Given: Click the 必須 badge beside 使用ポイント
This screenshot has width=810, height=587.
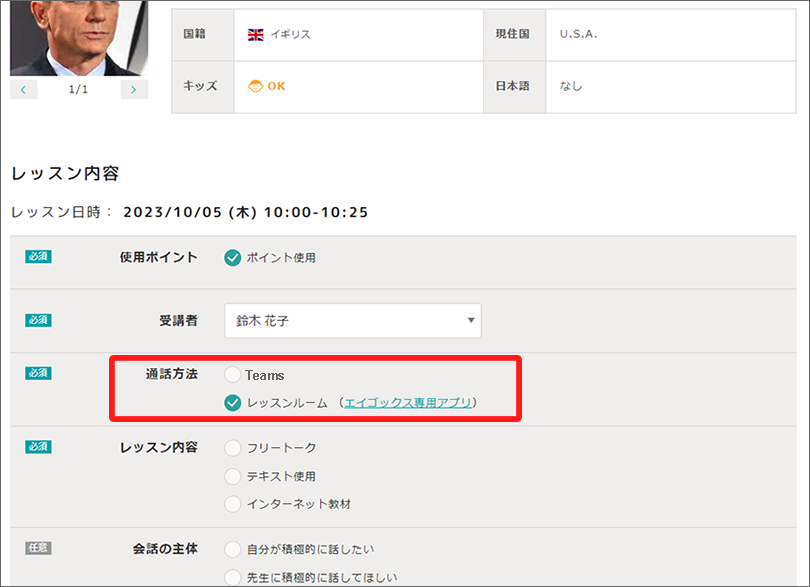Looking at the screenshot, I should point(38,256).
